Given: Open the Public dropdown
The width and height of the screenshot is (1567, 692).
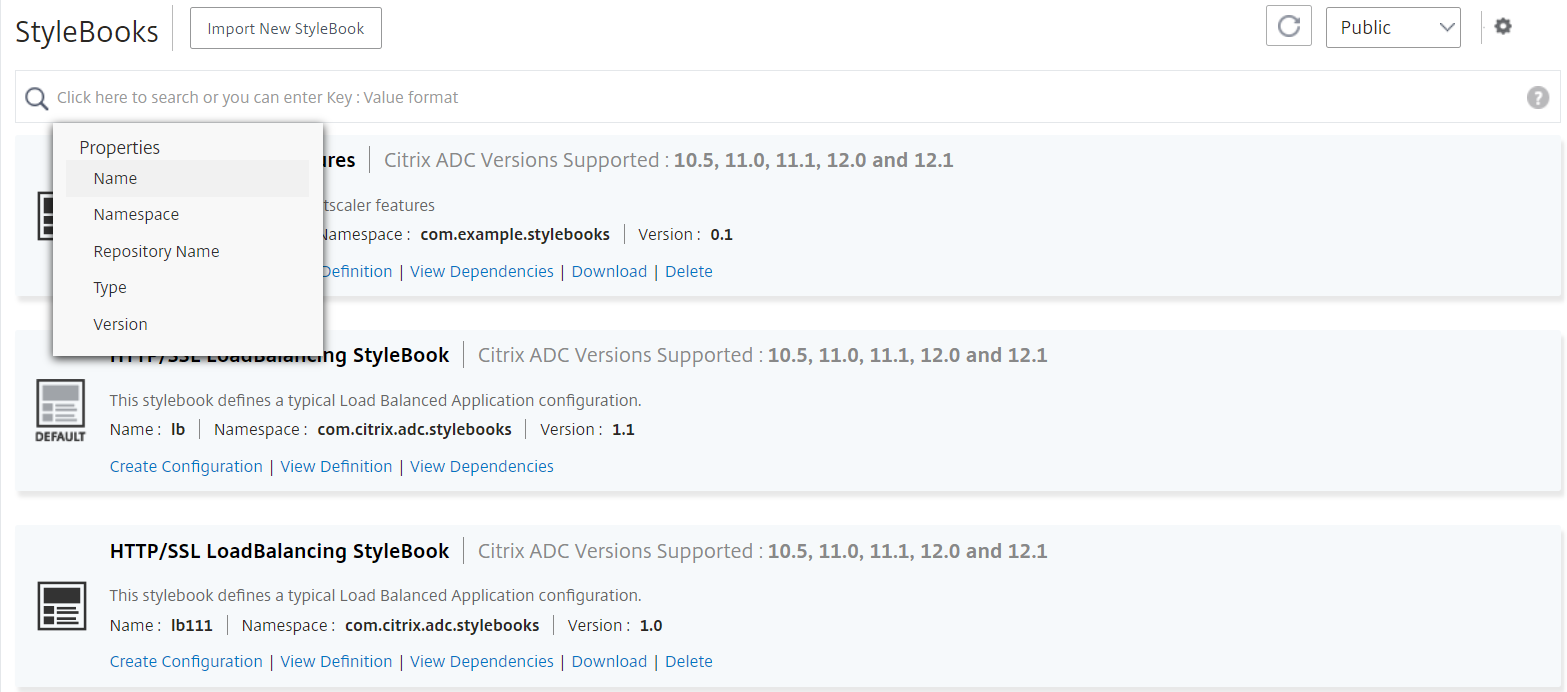Looking at the screenshot, I should click(1393, 27).
